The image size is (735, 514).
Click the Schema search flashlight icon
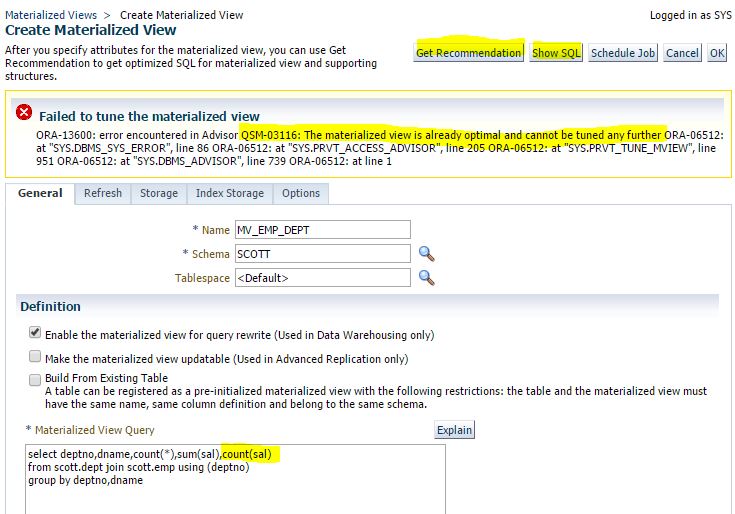426,254
